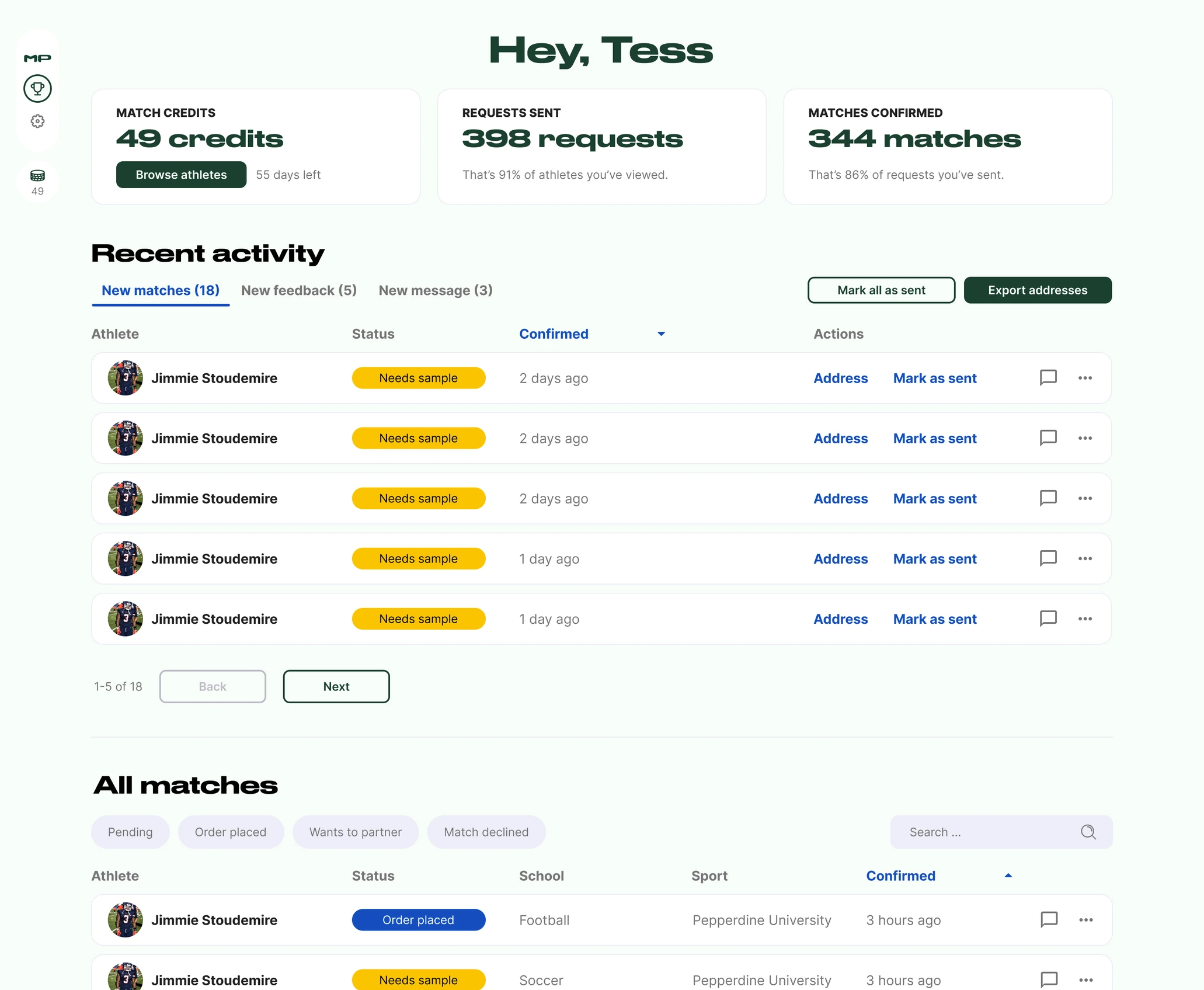Toggle the Match declined filter

[486, 832]
